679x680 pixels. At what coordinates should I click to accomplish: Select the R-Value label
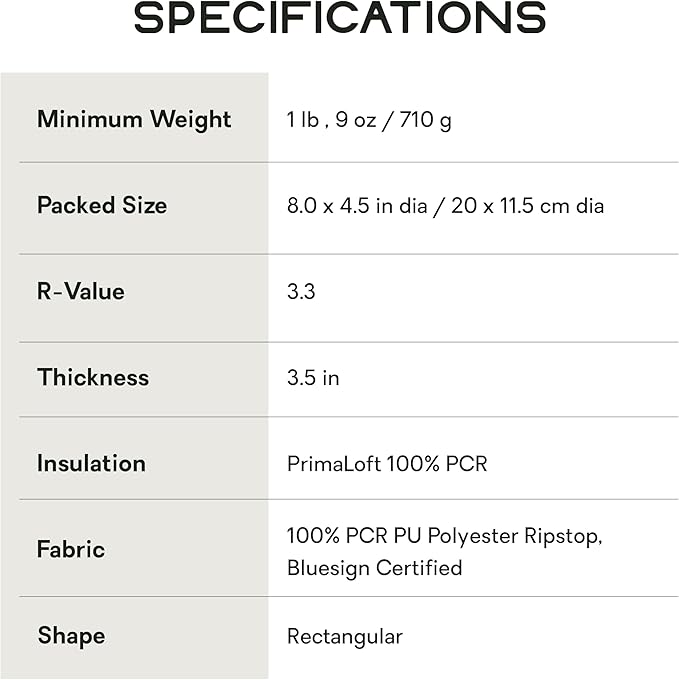(81, 292)
